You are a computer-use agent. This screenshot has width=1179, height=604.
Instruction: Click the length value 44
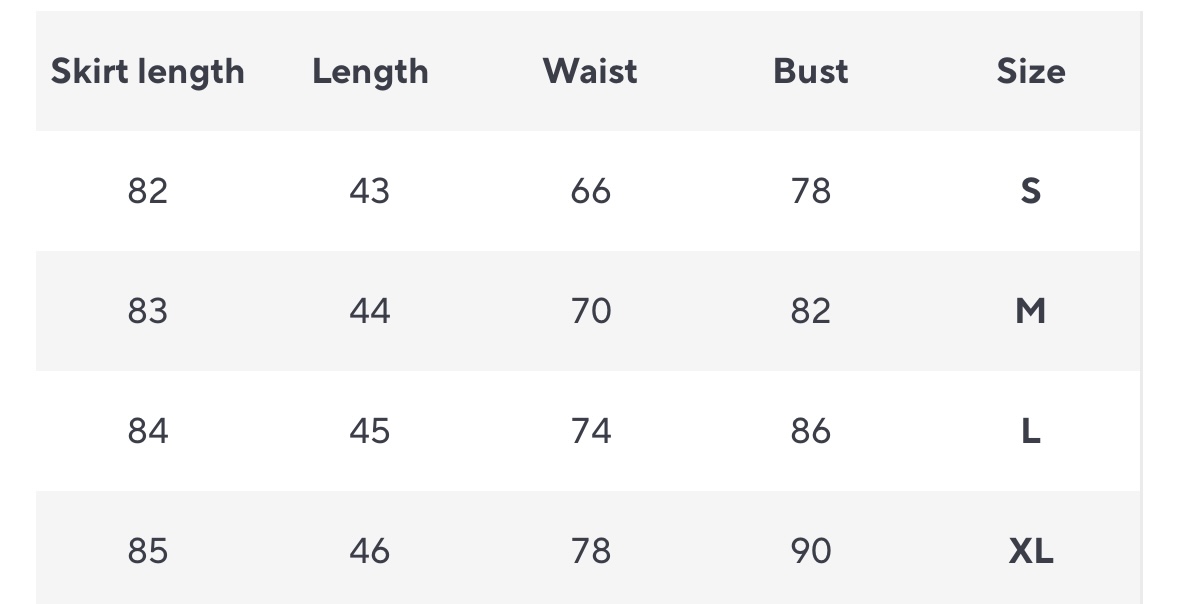click(370, 311)
